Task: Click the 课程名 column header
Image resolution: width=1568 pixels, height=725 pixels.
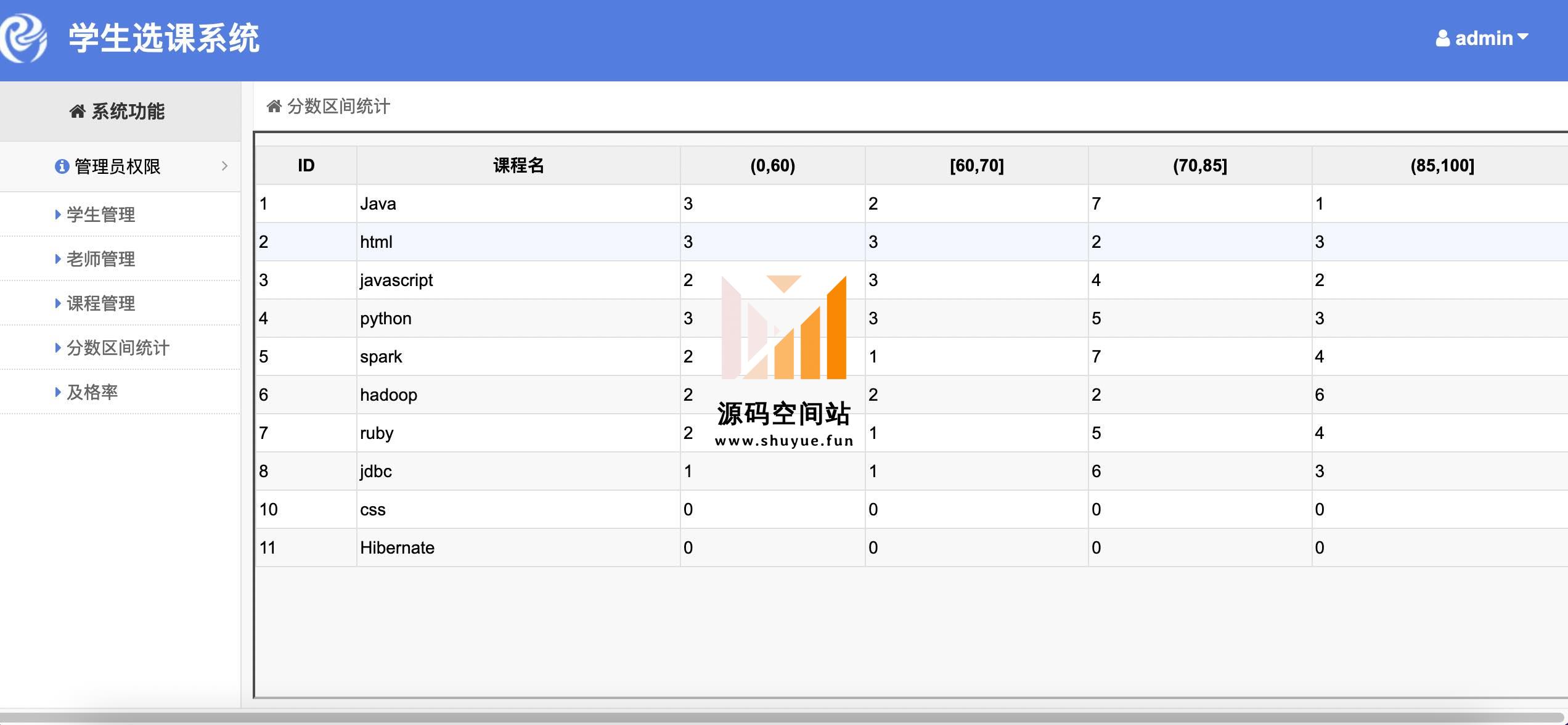Action: (x=518, y=165)
